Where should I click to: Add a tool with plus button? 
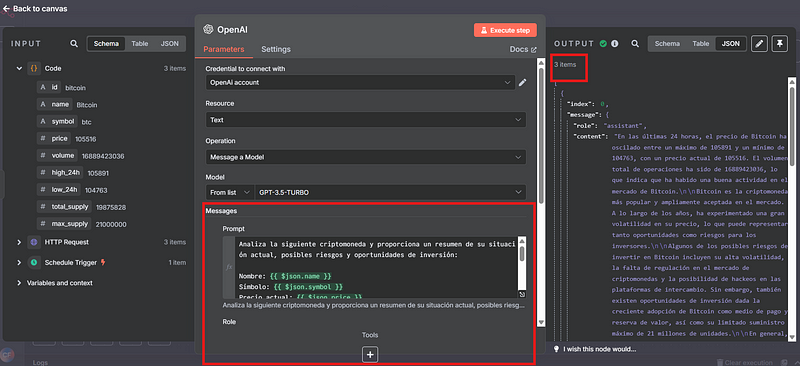(370, 354)
